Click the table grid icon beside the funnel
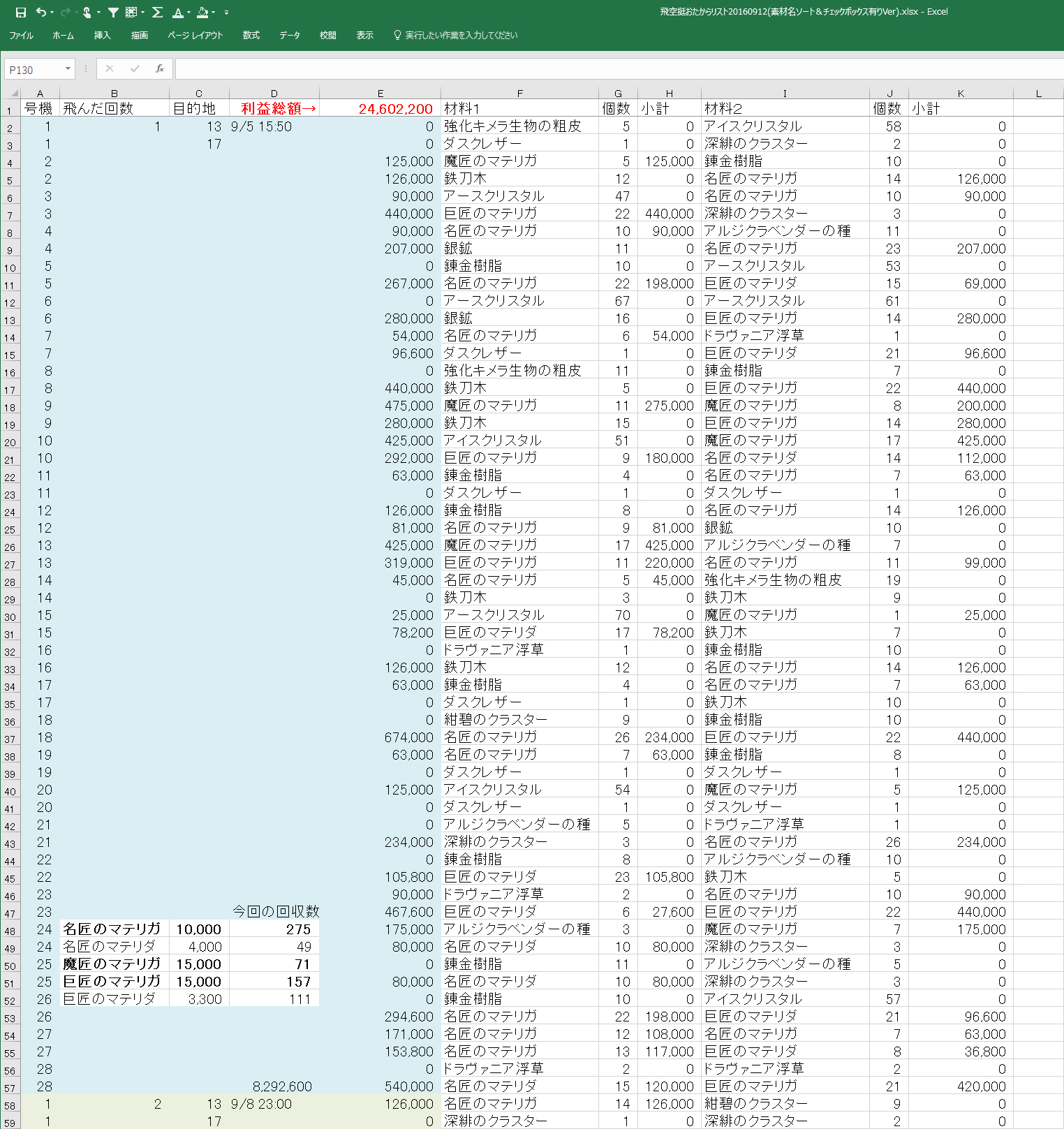 pyautogui.click(x=131, y=13)
